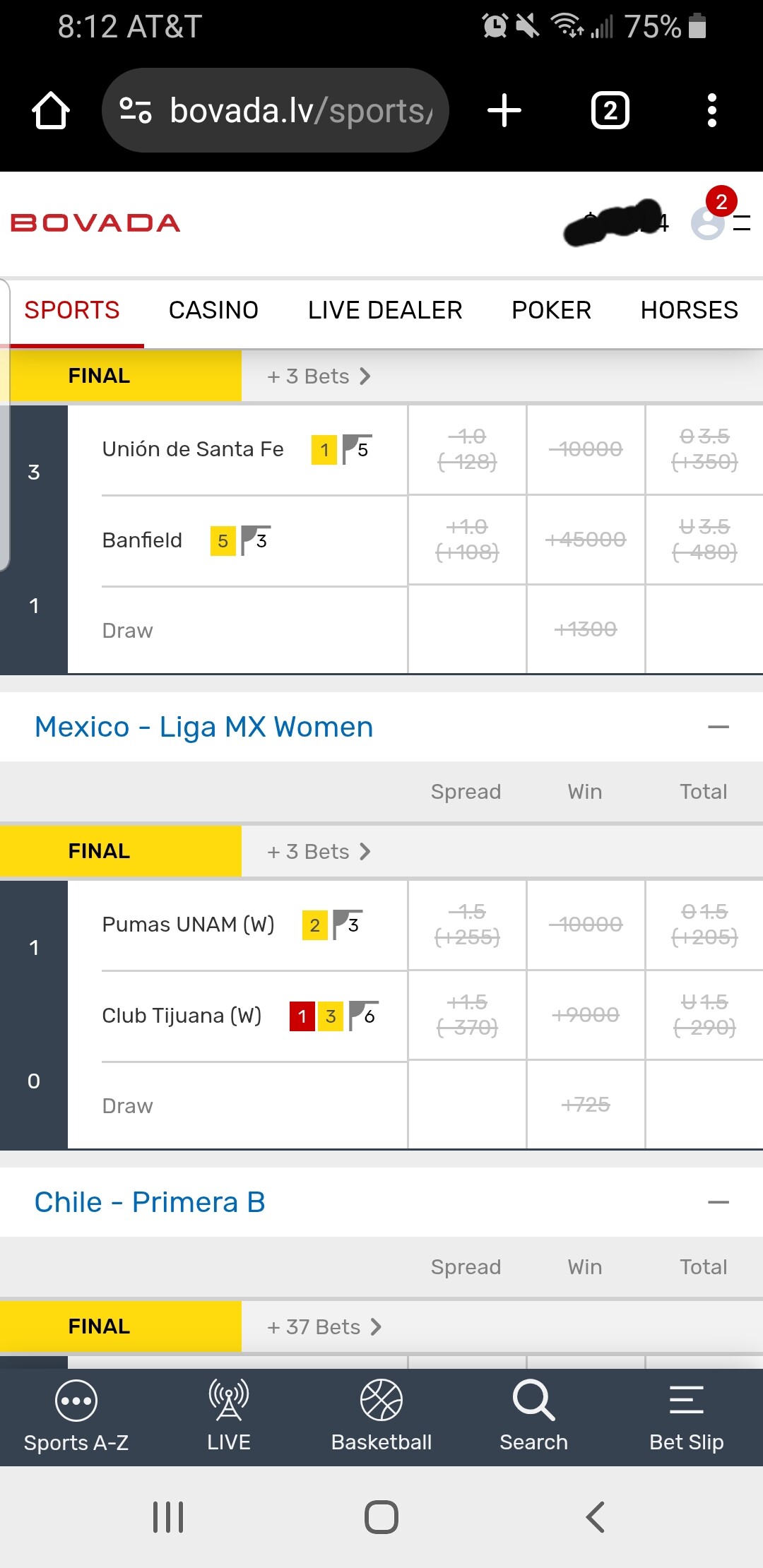Switch to the POKER tab

(551, 310)
